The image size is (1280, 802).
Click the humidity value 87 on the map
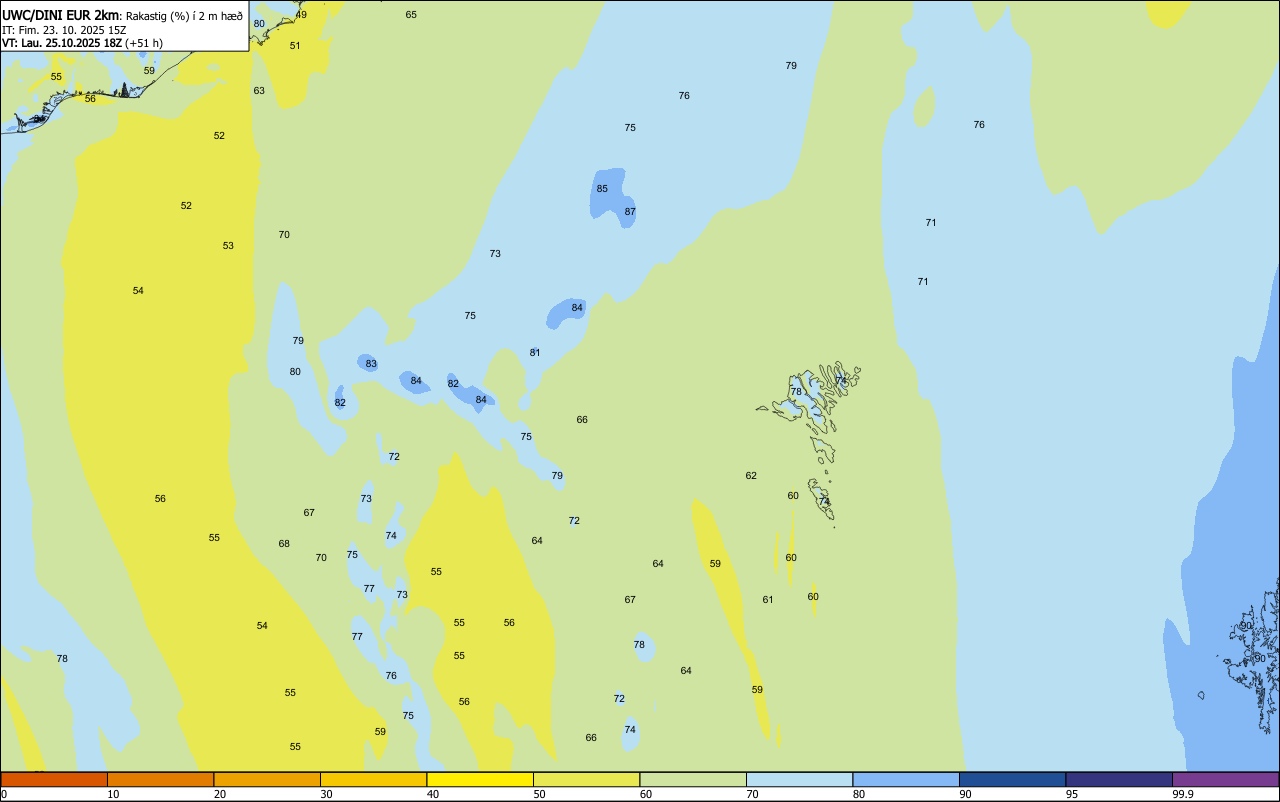(630, 212)
